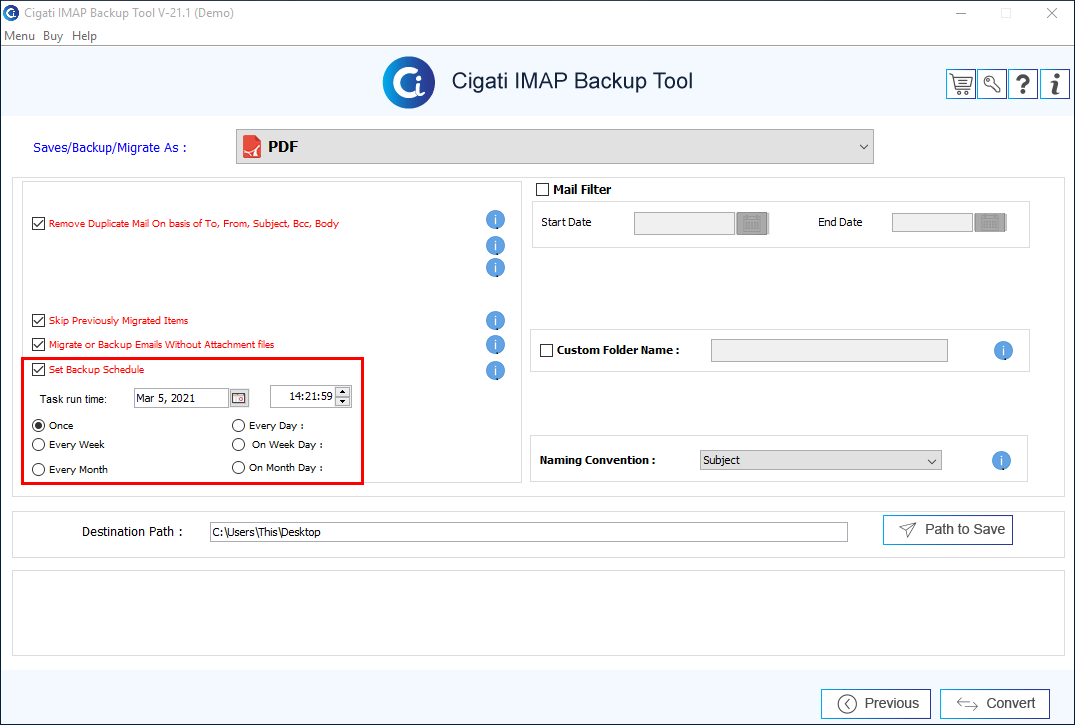This screenshot has height=725, width=1075.
Task: Open the Help menu
Action: pyautogui.click(x=84, y=36)
